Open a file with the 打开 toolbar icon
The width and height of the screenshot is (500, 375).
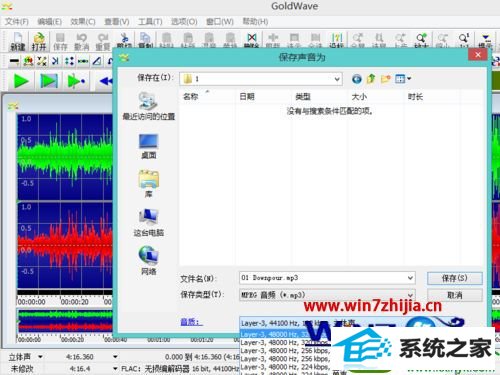point(39,42)
